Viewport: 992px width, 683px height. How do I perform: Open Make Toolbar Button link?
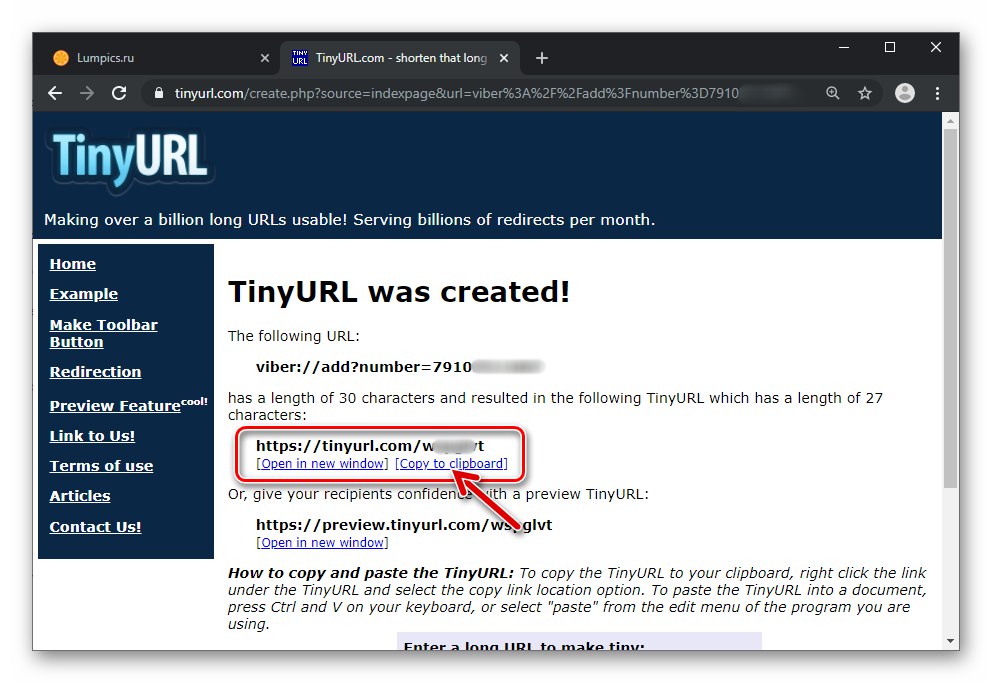point(103,333)
